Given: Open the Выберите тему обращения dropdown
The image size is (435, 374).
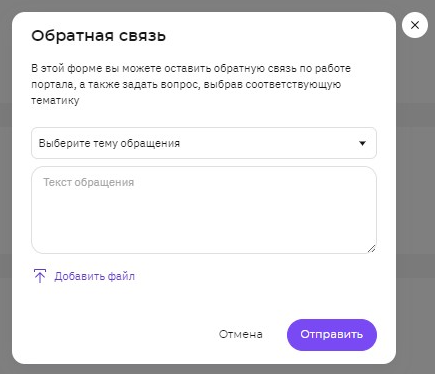Looking at the screenshot, I should 204,143.
